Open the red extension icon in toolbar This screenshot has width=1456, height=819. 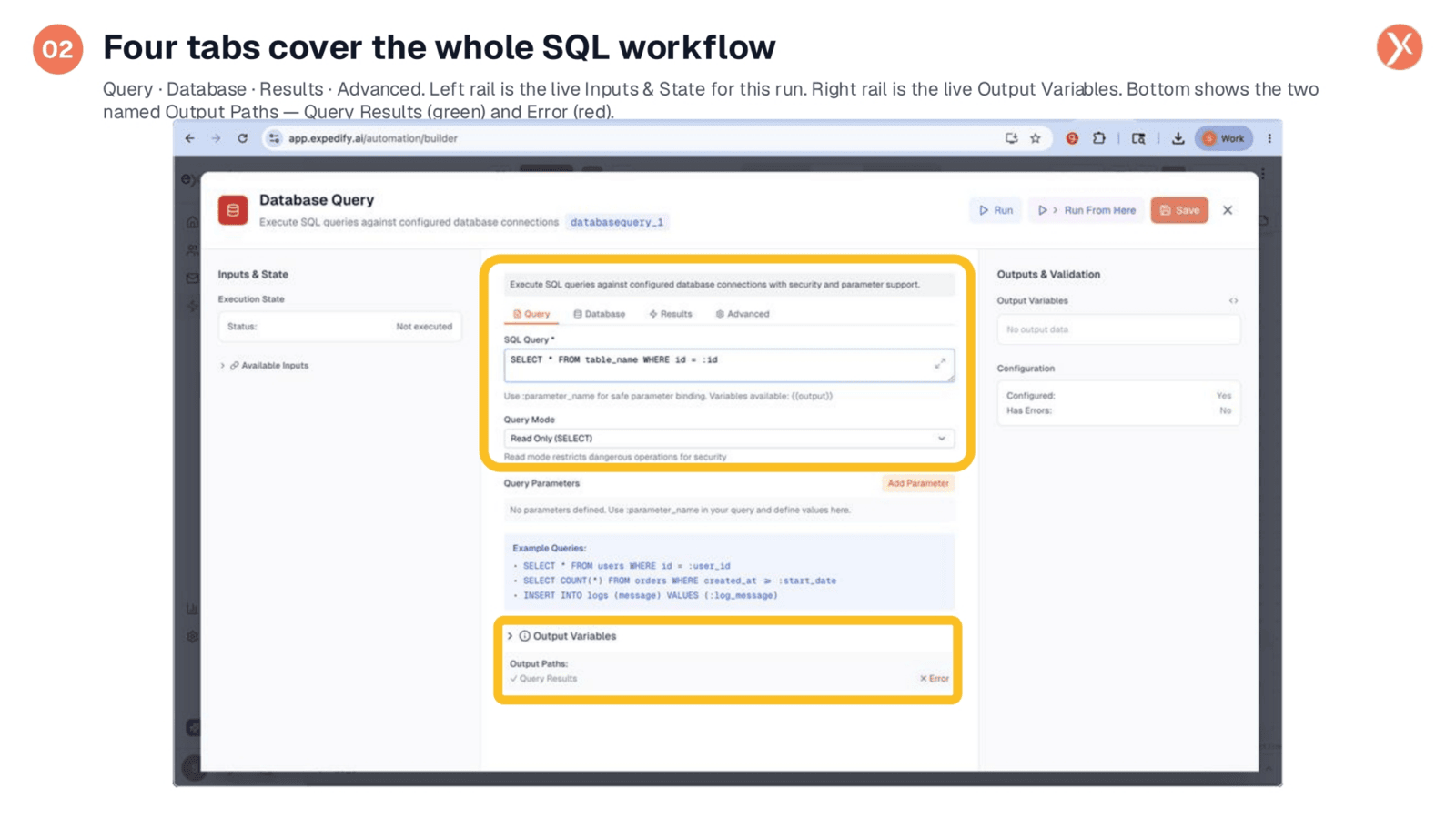pyautogui.click(x=1072, y=138)
